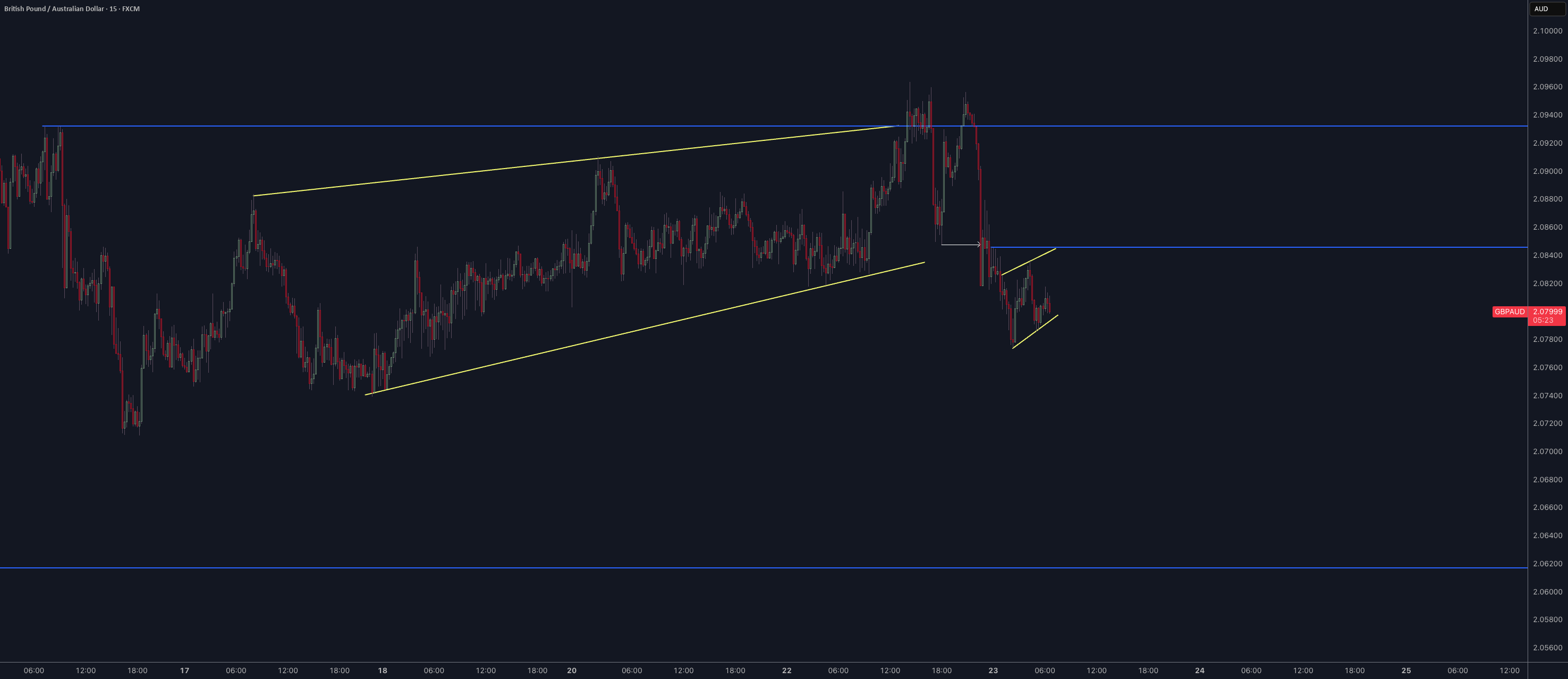This screenshot has width=1568, height=679.
Task: Select the long upper yellow trendline
Action: click(576, 161)
